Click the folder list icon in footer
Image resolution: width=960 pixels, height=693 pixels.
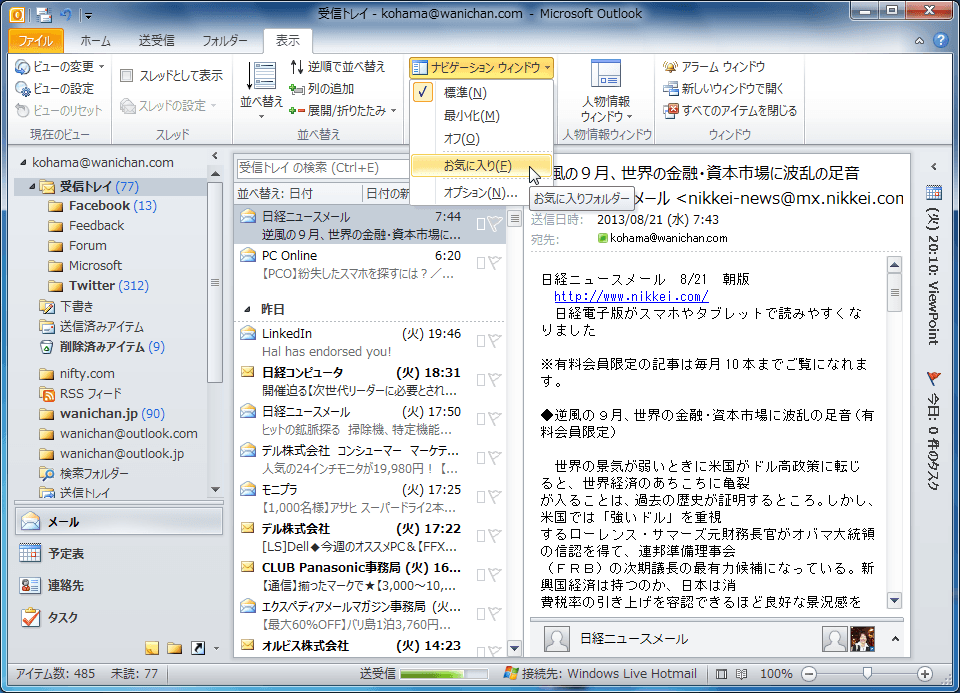(174, 648)
